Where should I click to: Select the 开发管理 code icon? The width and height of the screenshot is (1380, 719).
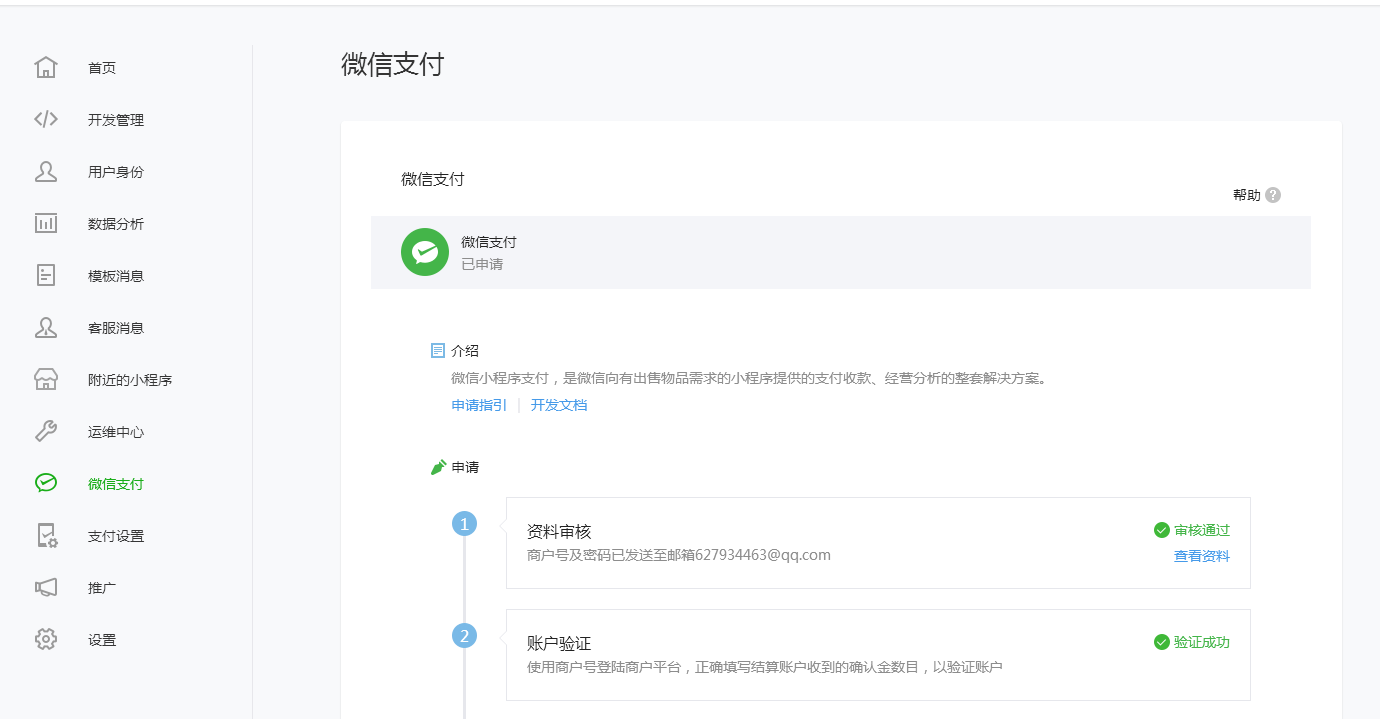[x=46, y=119]
